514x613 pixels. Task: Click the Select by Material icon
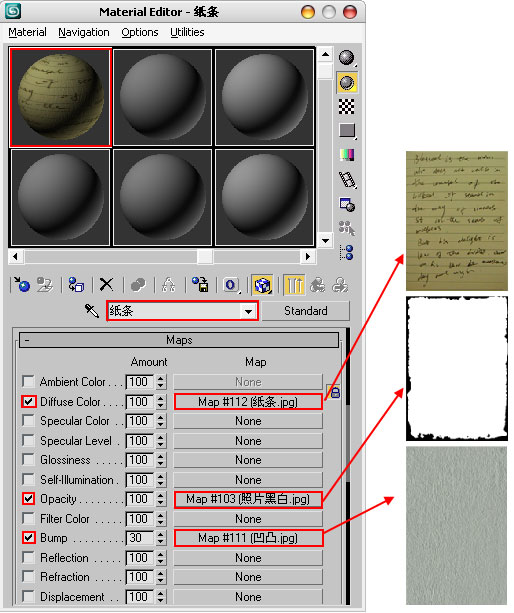(x=347, y=228)
